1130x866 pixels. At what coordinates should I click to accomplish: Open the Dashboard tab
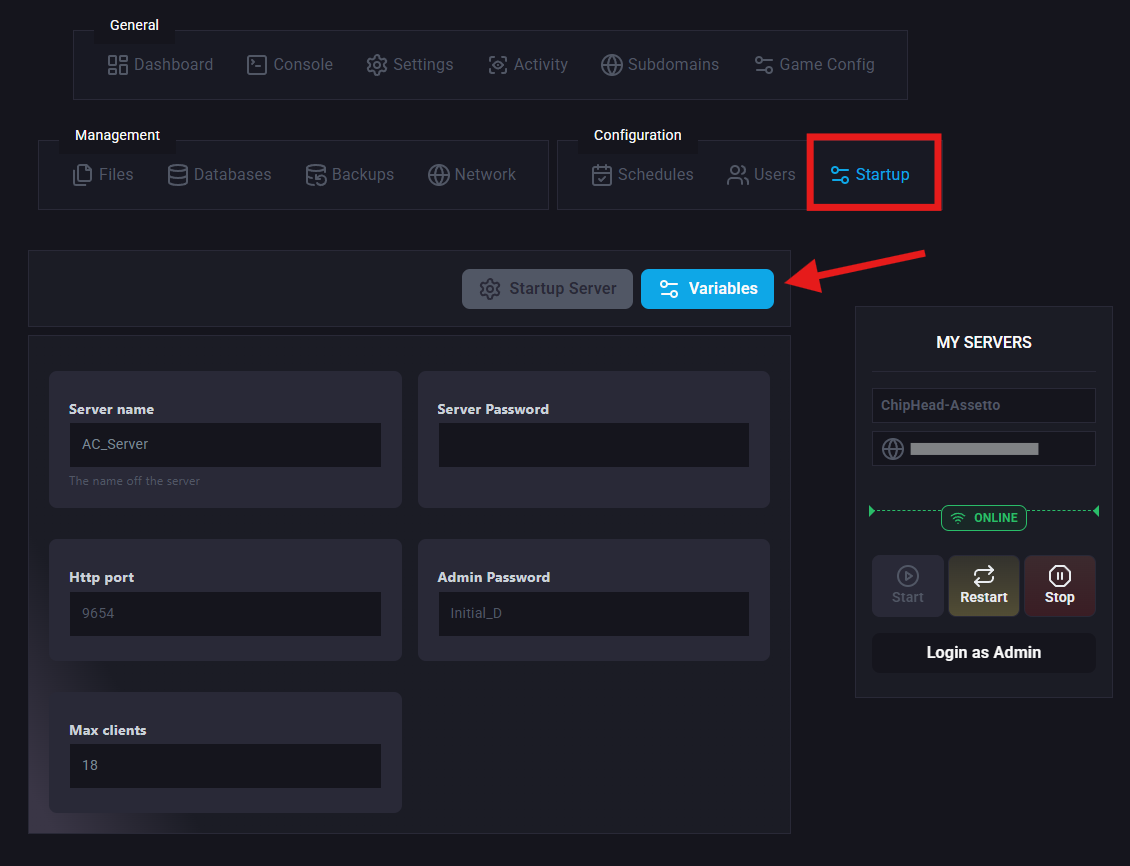(x=161, y=65)
